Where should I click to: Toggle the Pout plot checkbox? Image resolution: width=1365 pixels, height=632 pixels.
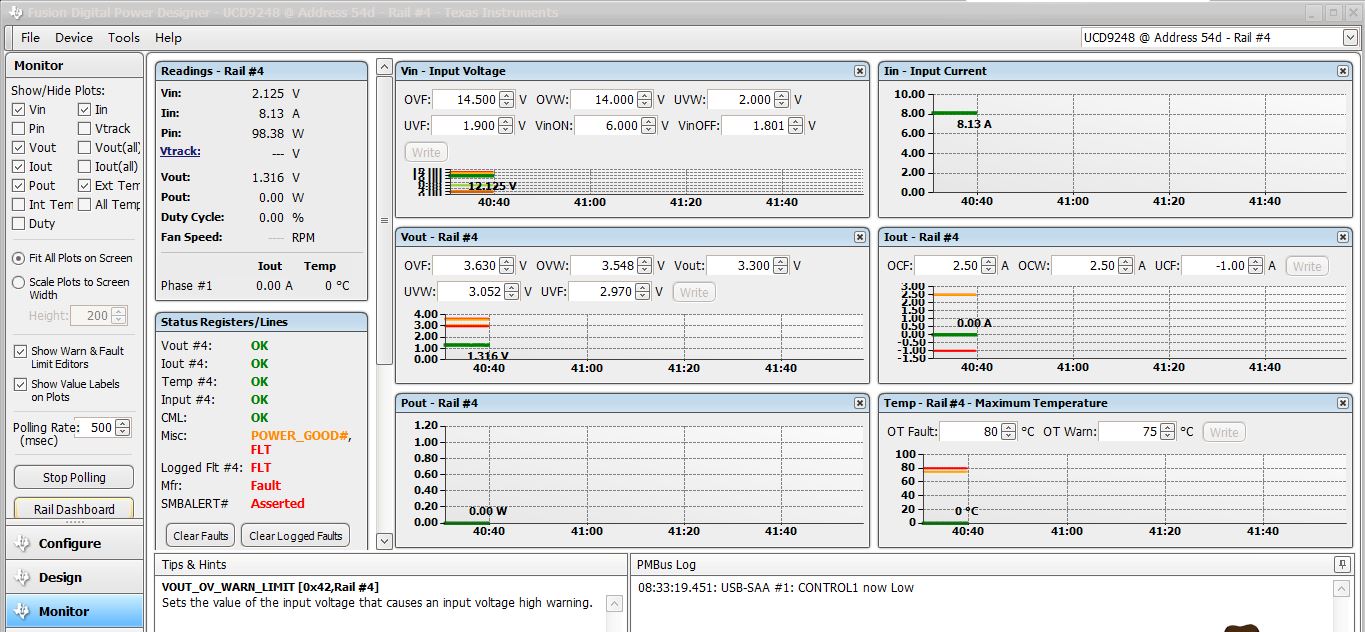19,186
